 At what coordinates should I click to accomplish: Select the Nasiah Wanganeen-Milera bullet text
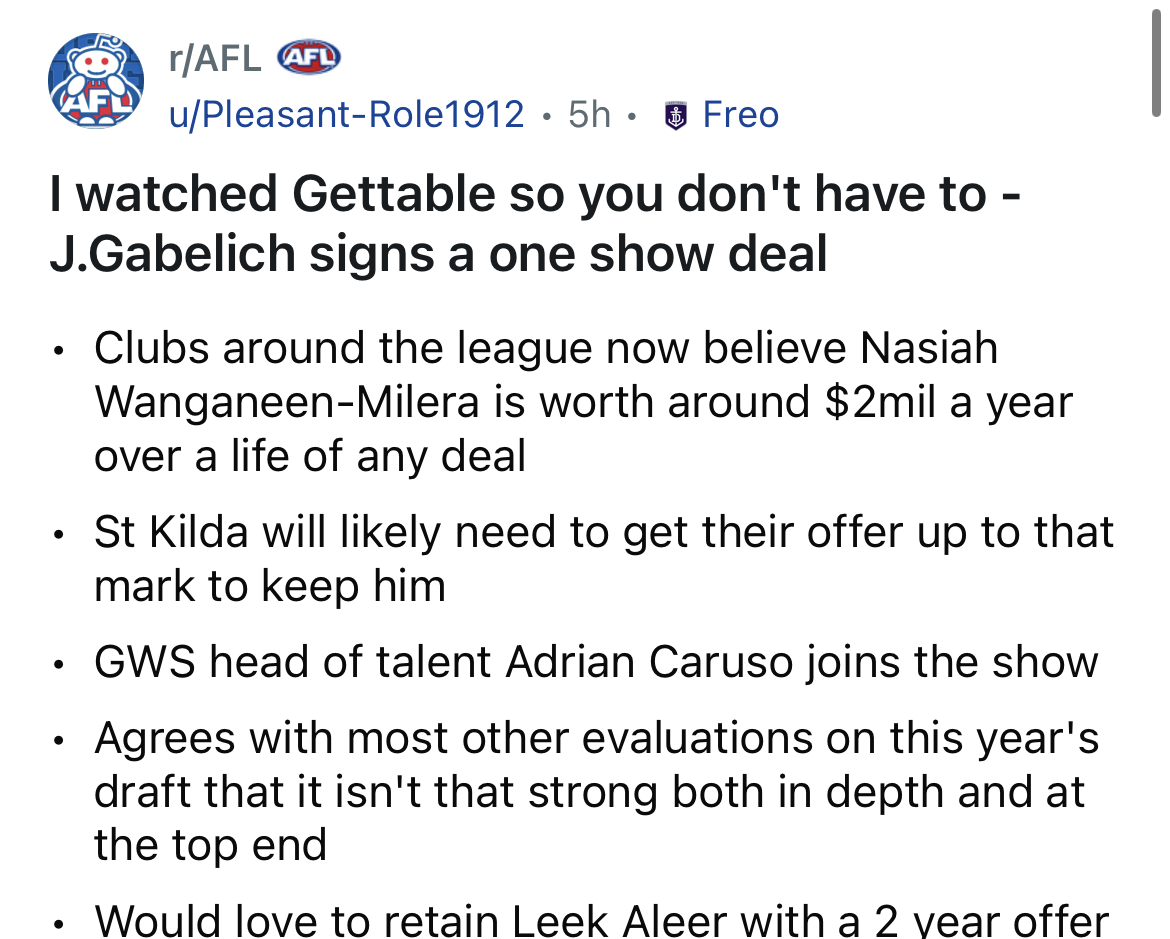(x=584, y=402)
